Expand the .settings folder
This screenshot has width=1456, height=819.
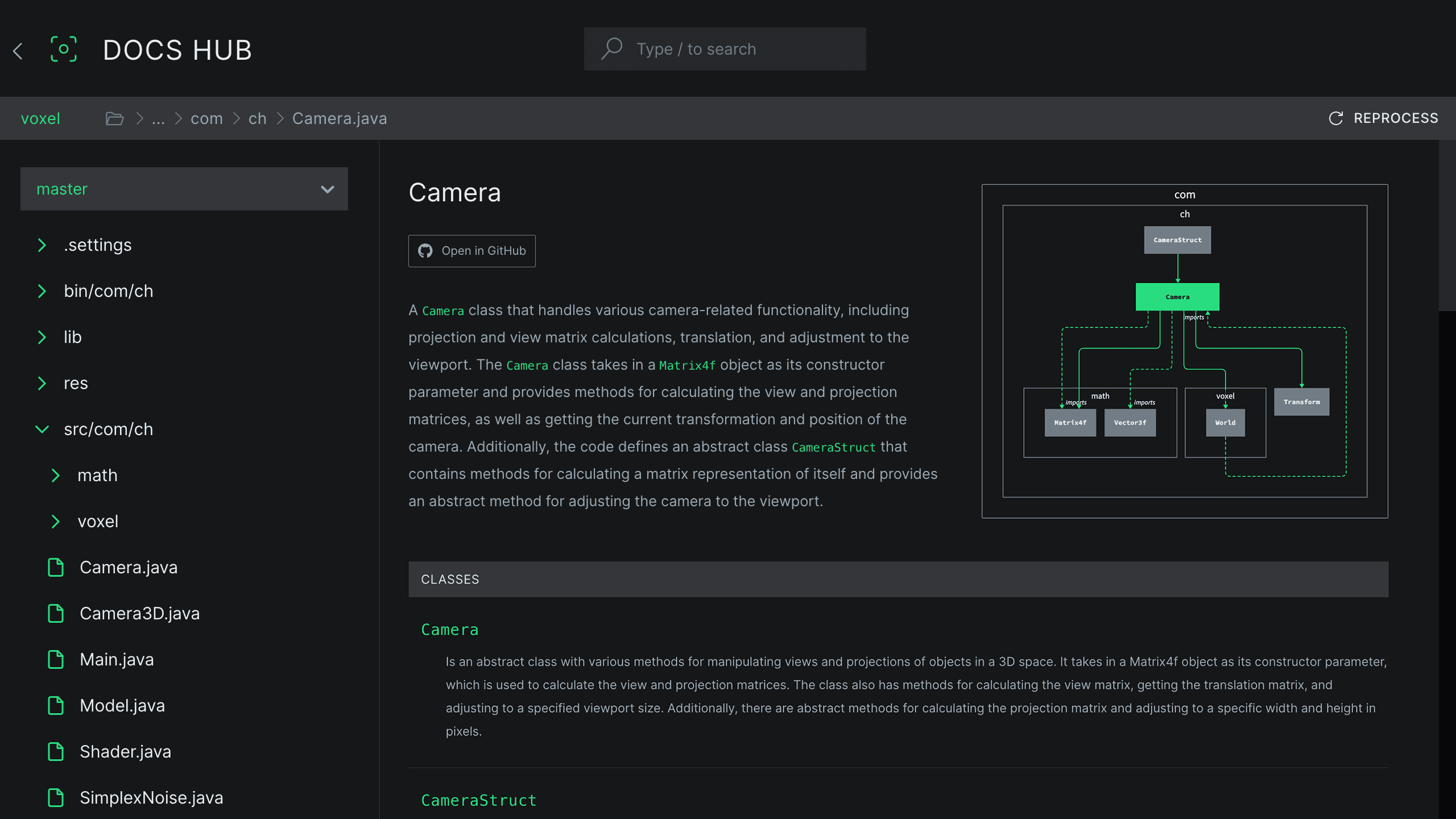42,245
